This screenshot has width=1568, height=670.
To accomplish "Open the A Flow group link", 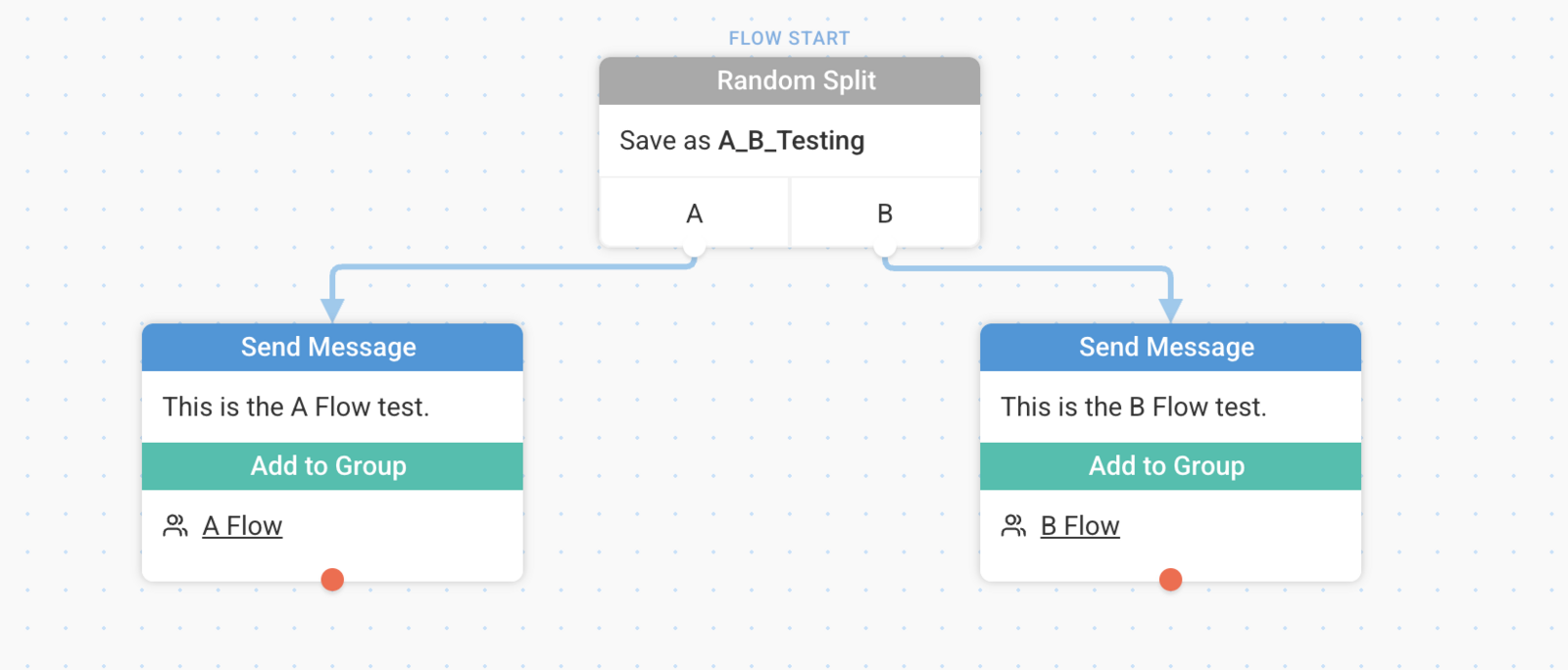I will (x=242, y=526).
